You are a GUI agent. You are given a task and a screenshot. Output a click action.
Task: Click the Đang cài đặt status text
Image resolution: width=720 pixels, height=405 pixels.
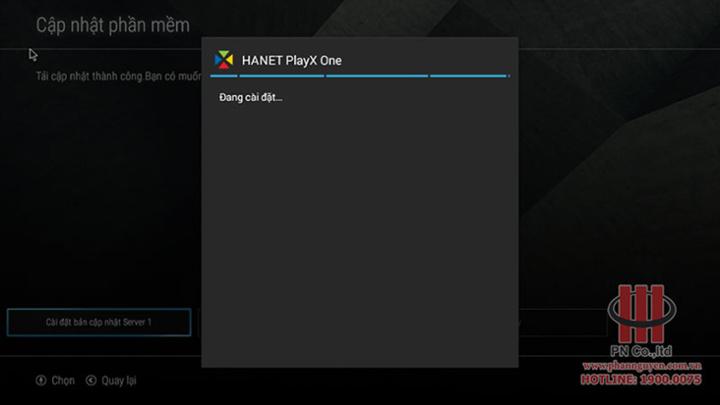coord(251,97)
